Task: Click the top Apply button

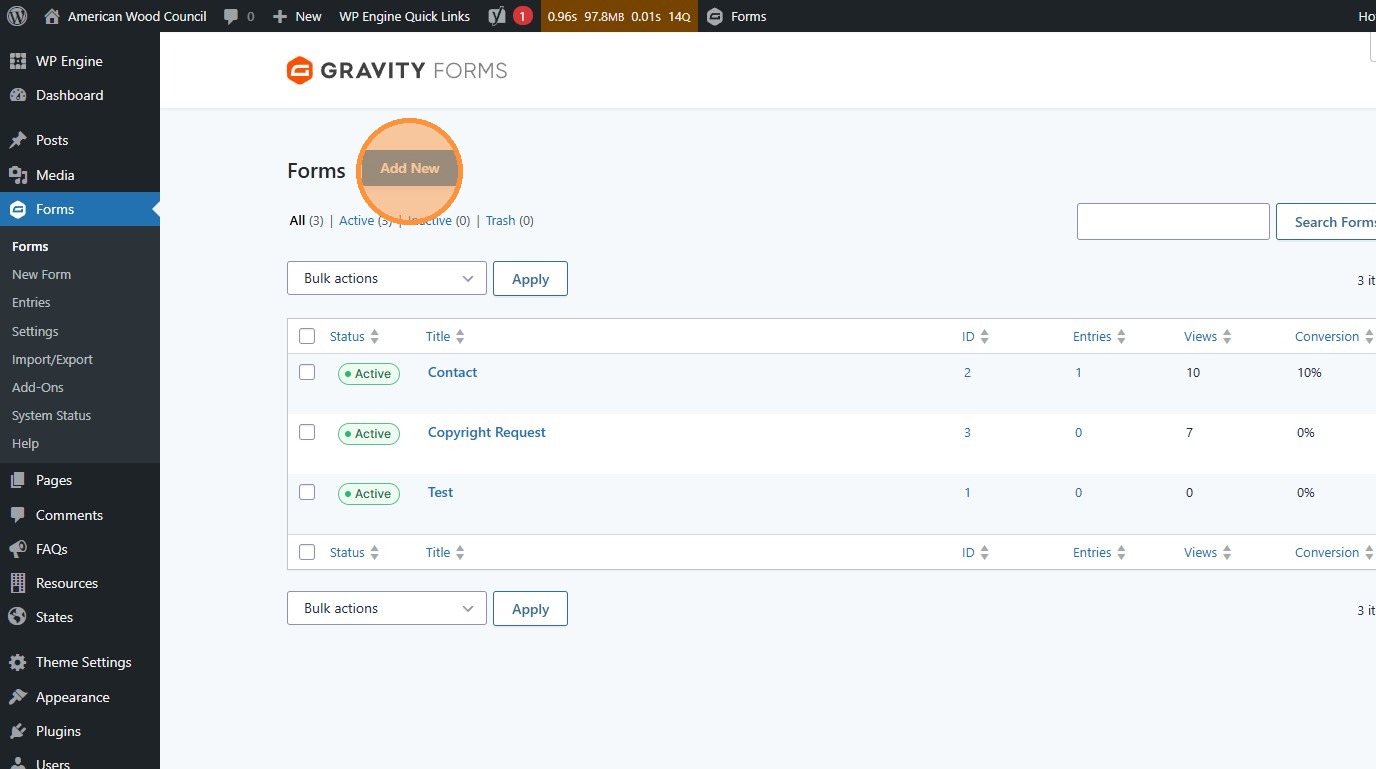Action: point(530,278)
